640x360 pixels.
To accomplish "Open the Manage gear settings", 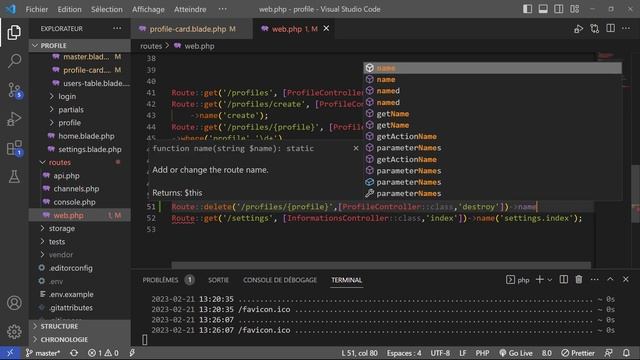I will click(x=14, y=331).
